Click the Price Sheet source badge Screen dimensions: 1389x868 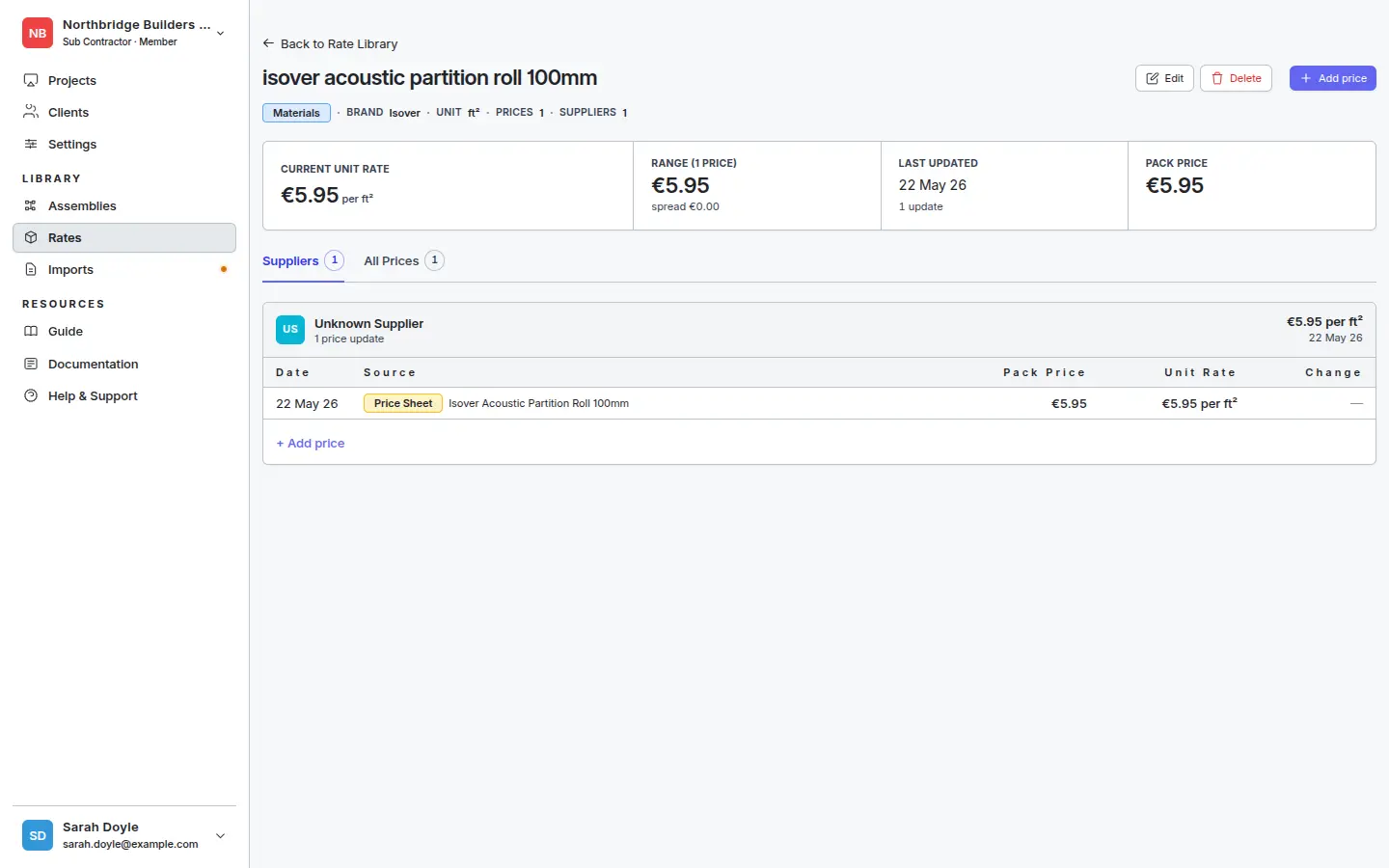tap(403, 403)
